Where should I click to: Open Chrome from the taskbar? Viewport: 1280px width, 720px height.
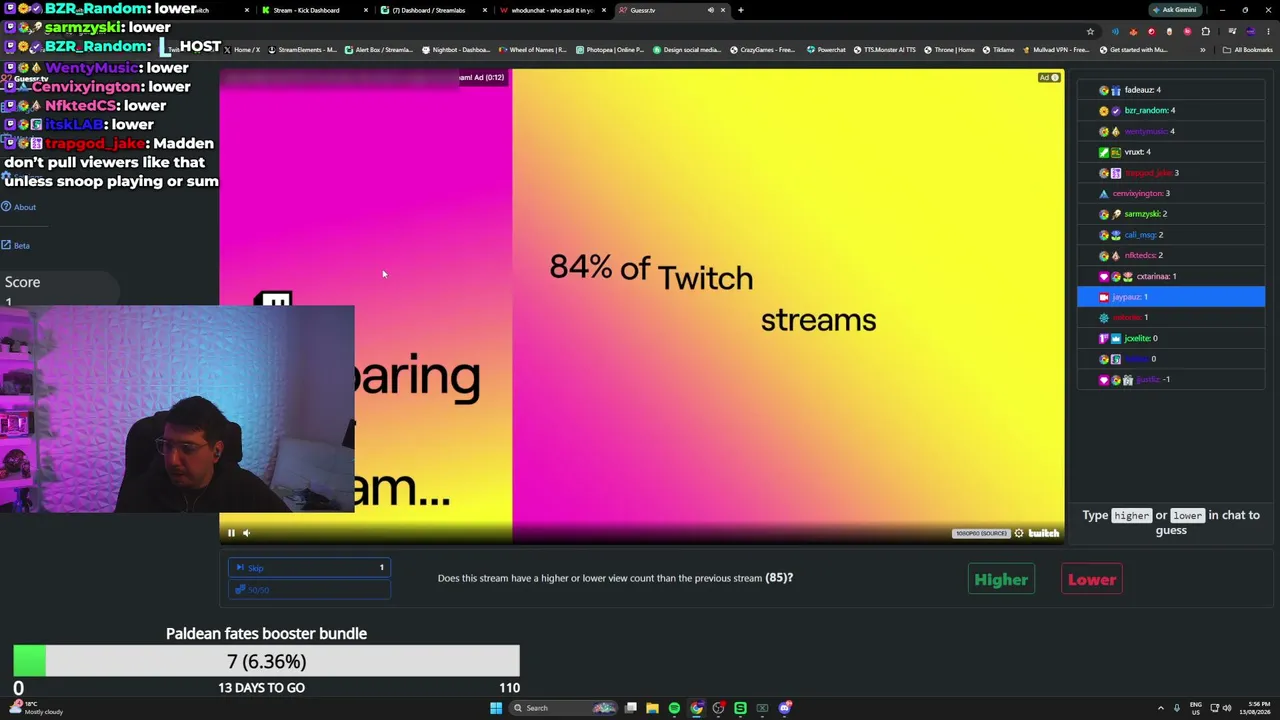pyautogui.click(x=696, y=708)
